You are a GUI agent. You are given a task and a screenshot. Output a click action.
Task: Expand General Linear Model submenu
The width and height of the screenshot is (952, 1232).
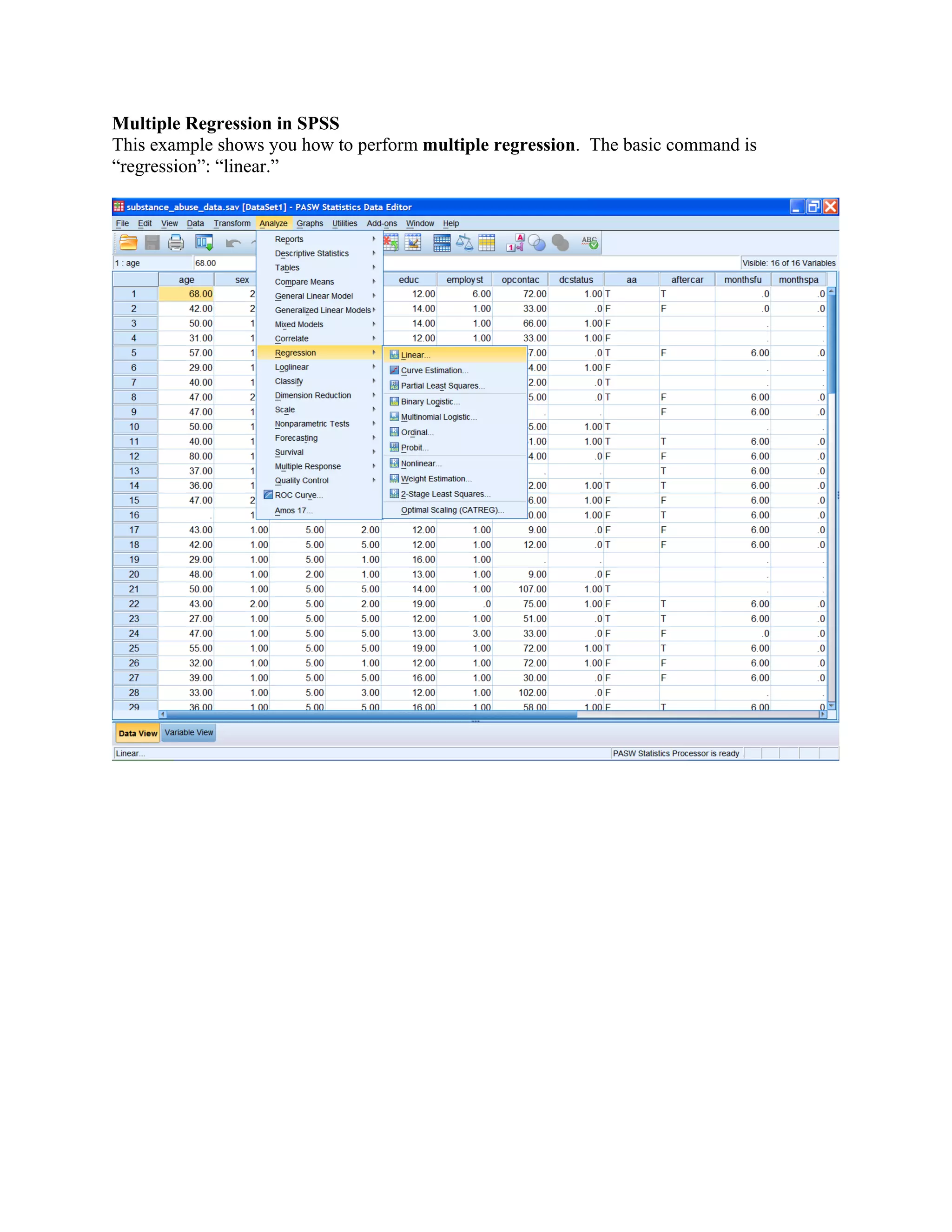(x=319, y=296)
